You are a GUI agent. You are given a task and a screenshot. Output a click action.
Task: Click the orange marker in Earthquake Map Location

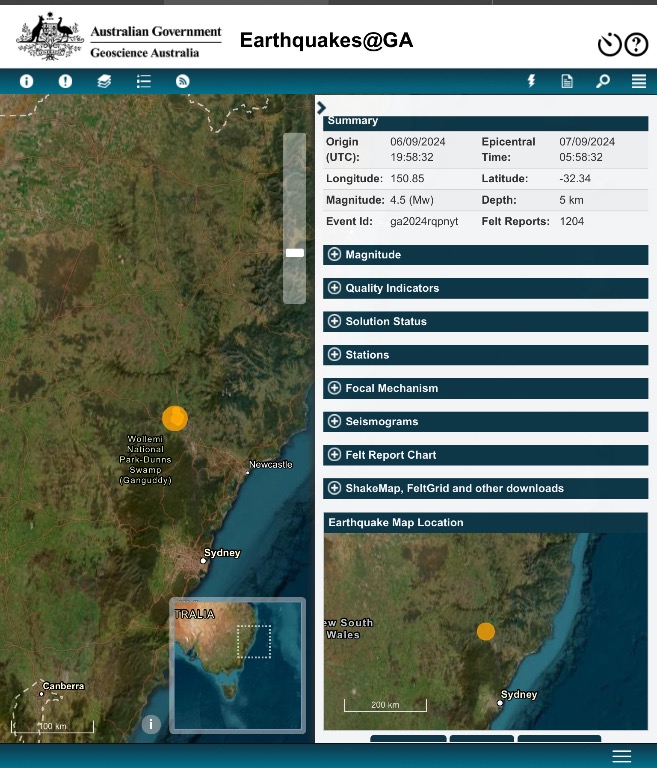click(x=486, y=631)
